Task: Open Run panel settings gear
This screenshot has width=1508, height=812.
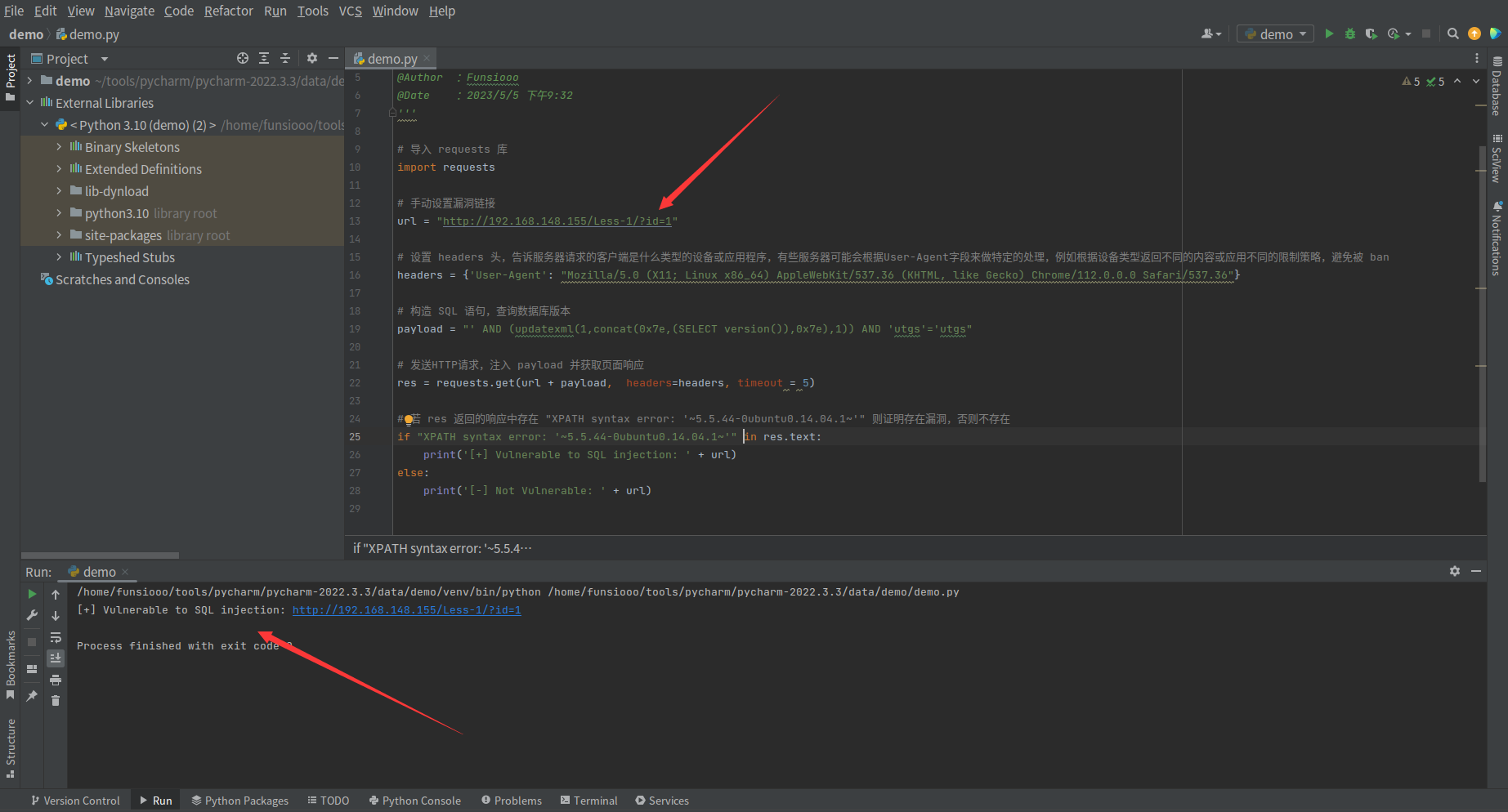Action: 1455,571
